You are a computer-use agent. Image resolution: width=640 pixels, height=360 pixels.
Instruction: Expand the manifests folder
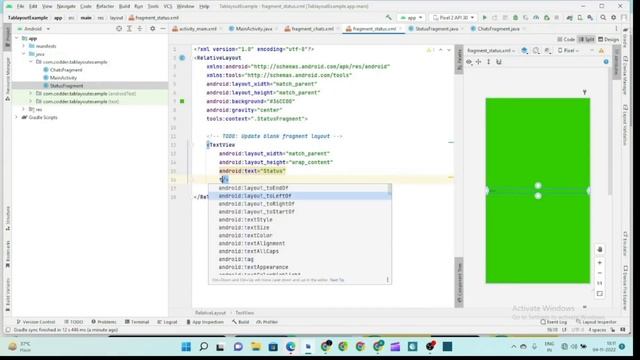[24, 46]
